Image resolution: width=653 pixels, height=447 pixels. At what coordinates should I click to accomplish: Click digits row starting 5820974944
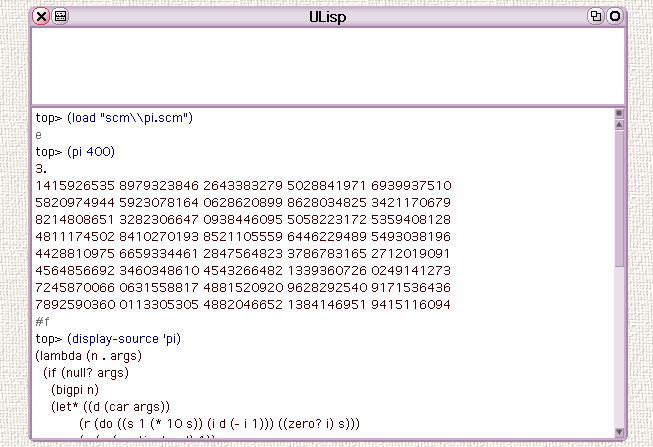pyautogui.click(x=243, y=202)
